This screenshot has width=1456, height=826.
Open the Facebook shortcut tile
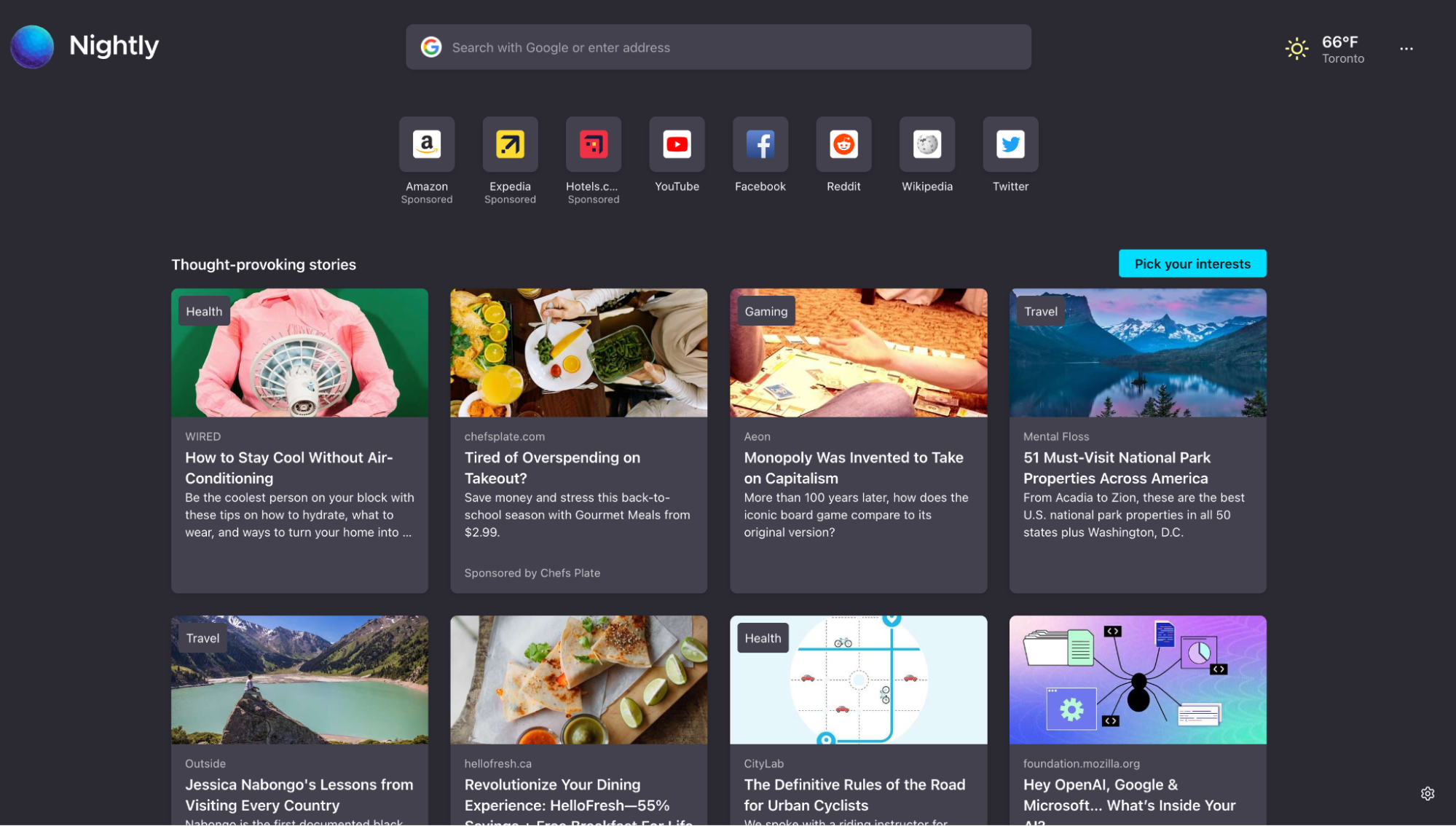[760, 144]
